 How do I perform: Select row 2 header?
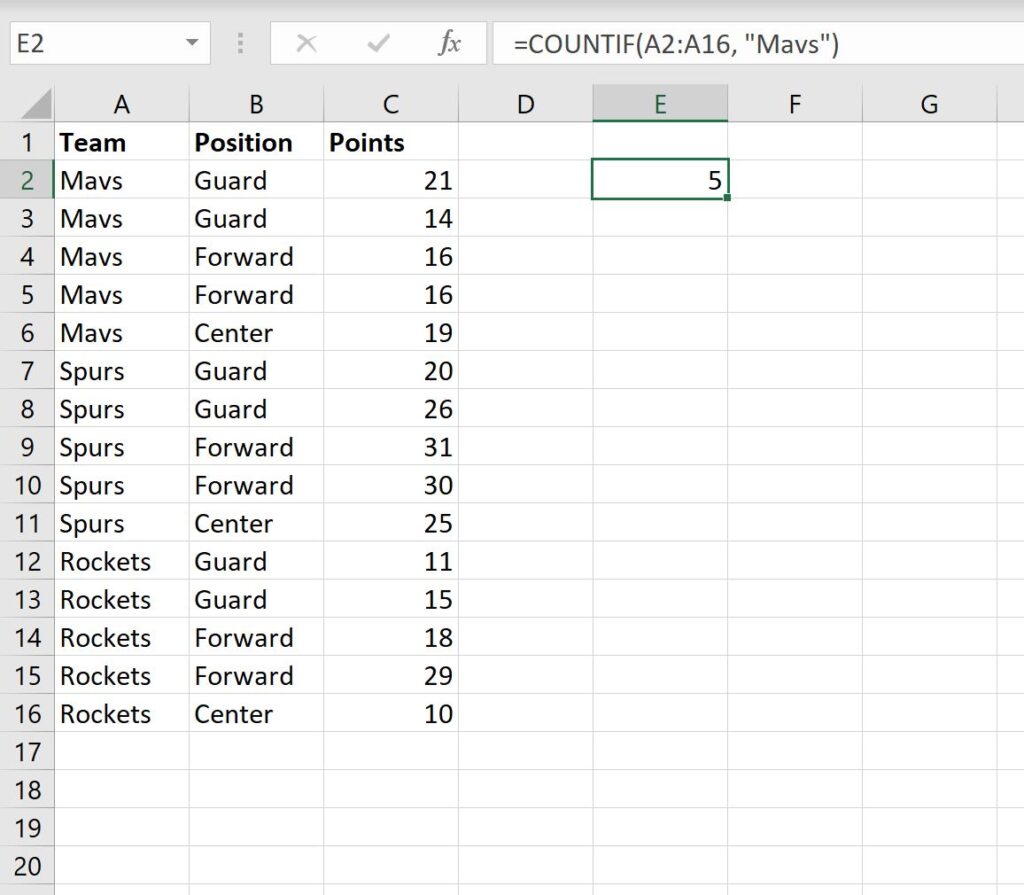tap(28, 180)
